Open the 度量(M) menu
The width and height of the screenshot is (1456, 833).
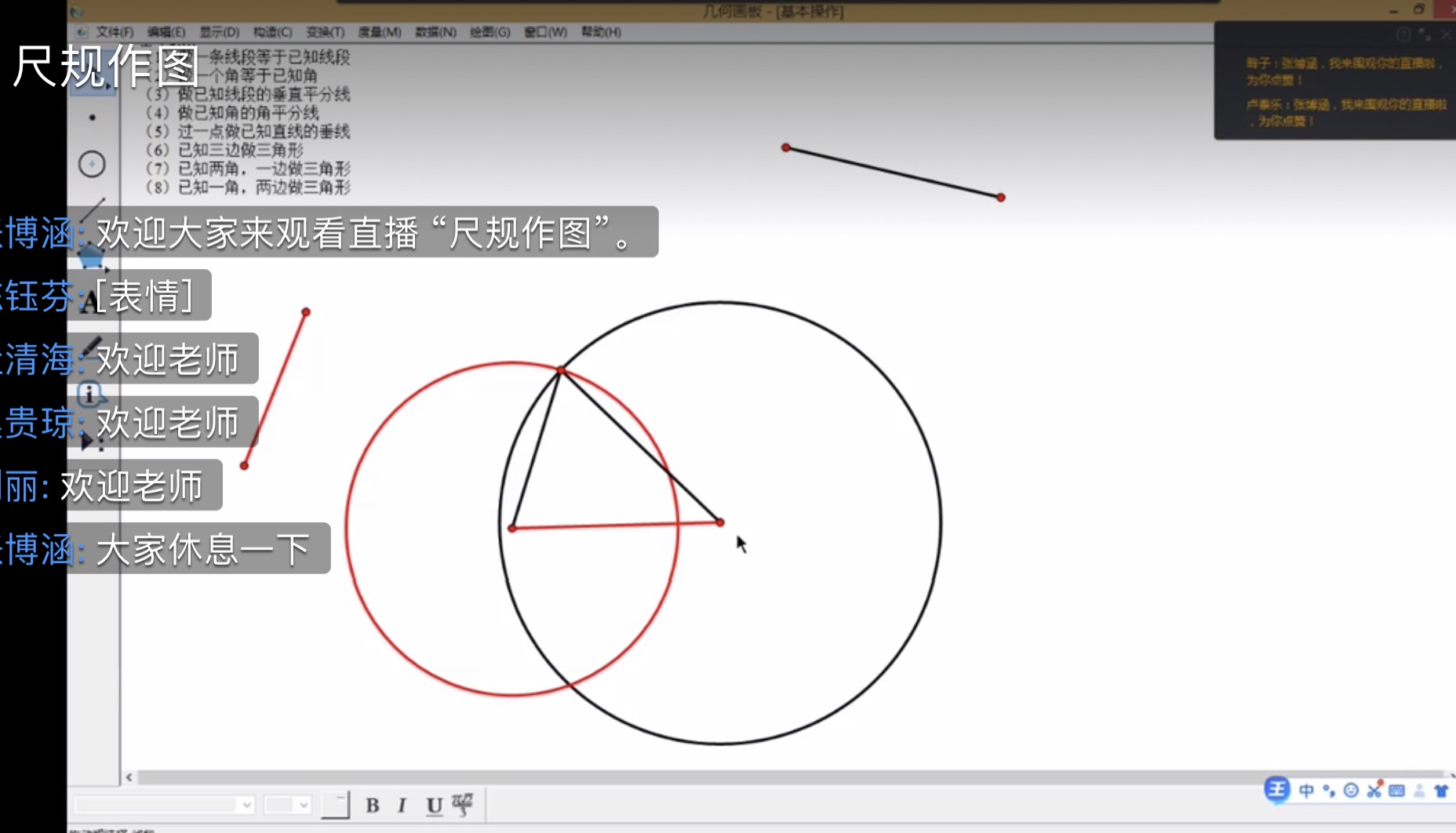[x=380, y=32]
